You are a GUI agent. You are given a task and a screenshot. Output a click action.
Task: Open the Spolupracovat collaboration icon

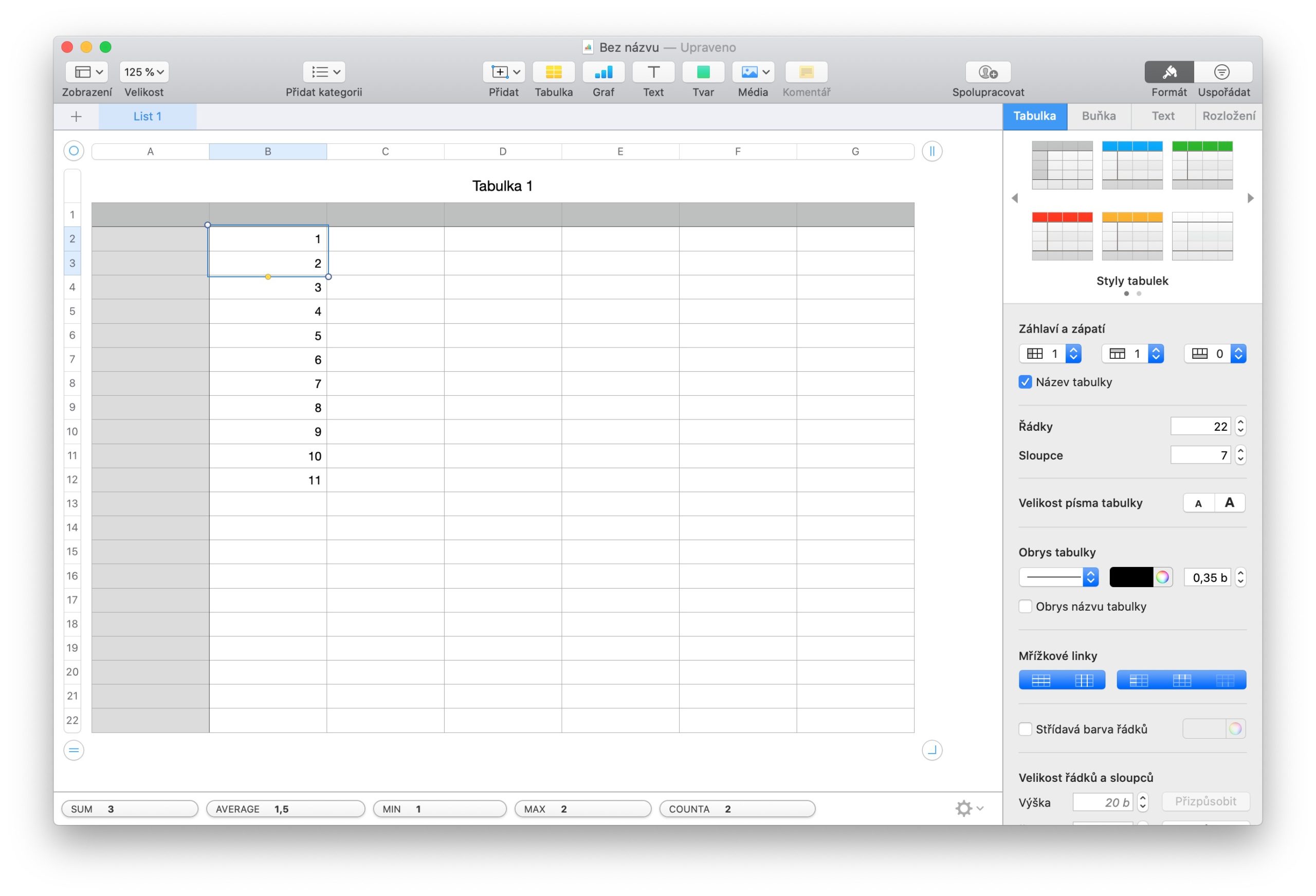(988, 72)
